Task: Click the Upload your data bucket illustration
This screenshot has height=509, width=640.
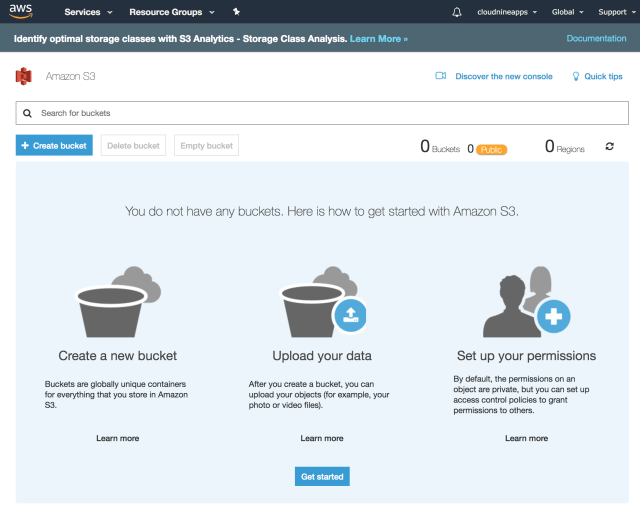Action: (x=322, y=301)
